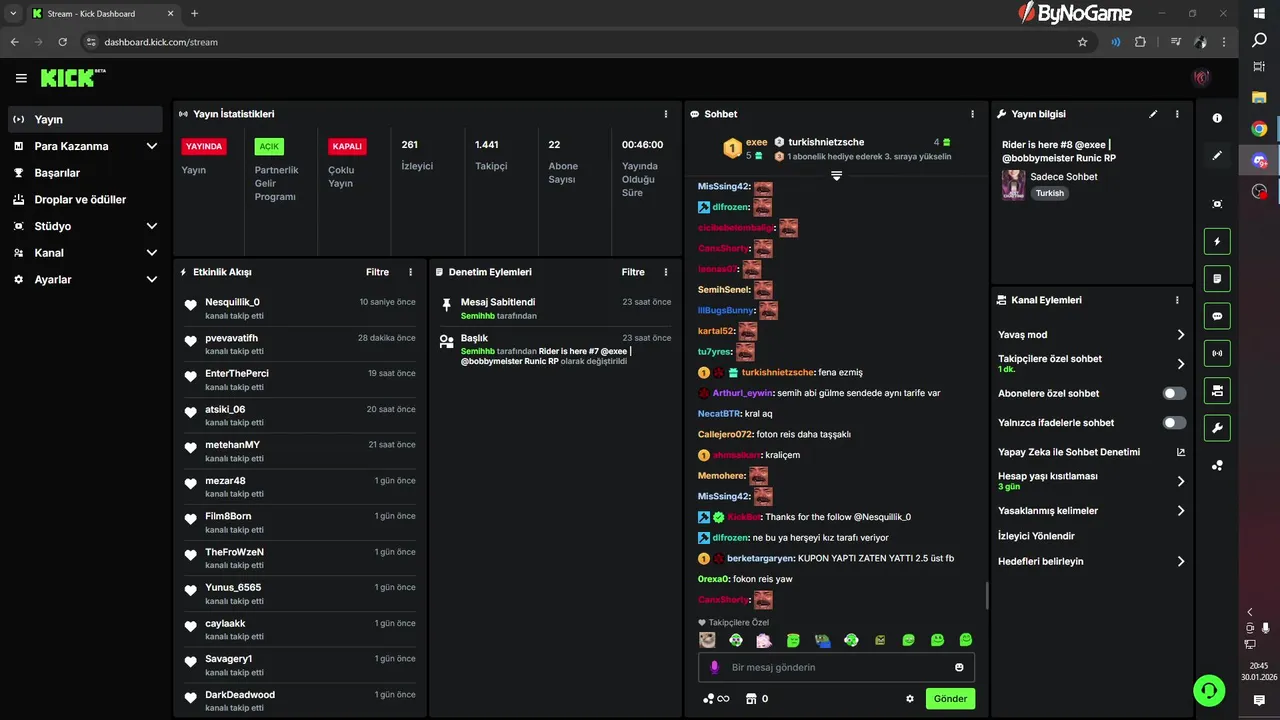Click the chat bubble icon in right toolbar
Screen dimensions: 1280x720
tap(1217, 316)
